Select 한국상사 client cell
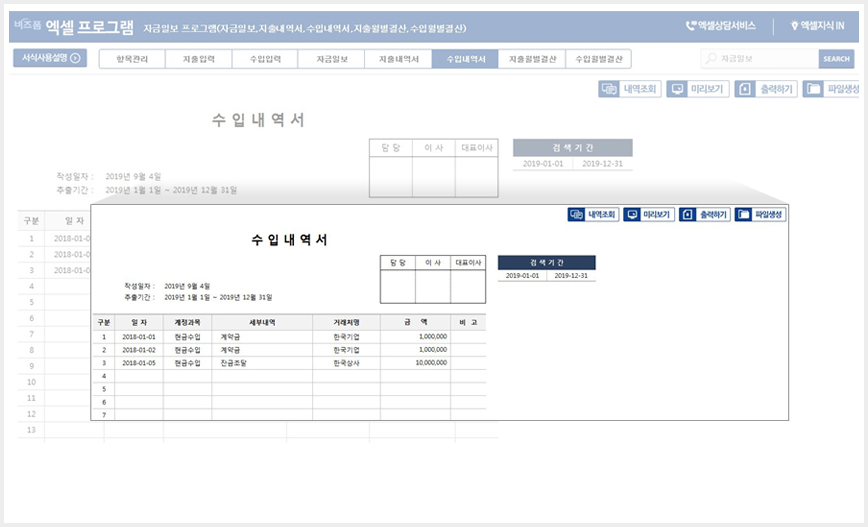Image resolution: width=868 pixels, height=527 pixels. (x=346, y=363)
